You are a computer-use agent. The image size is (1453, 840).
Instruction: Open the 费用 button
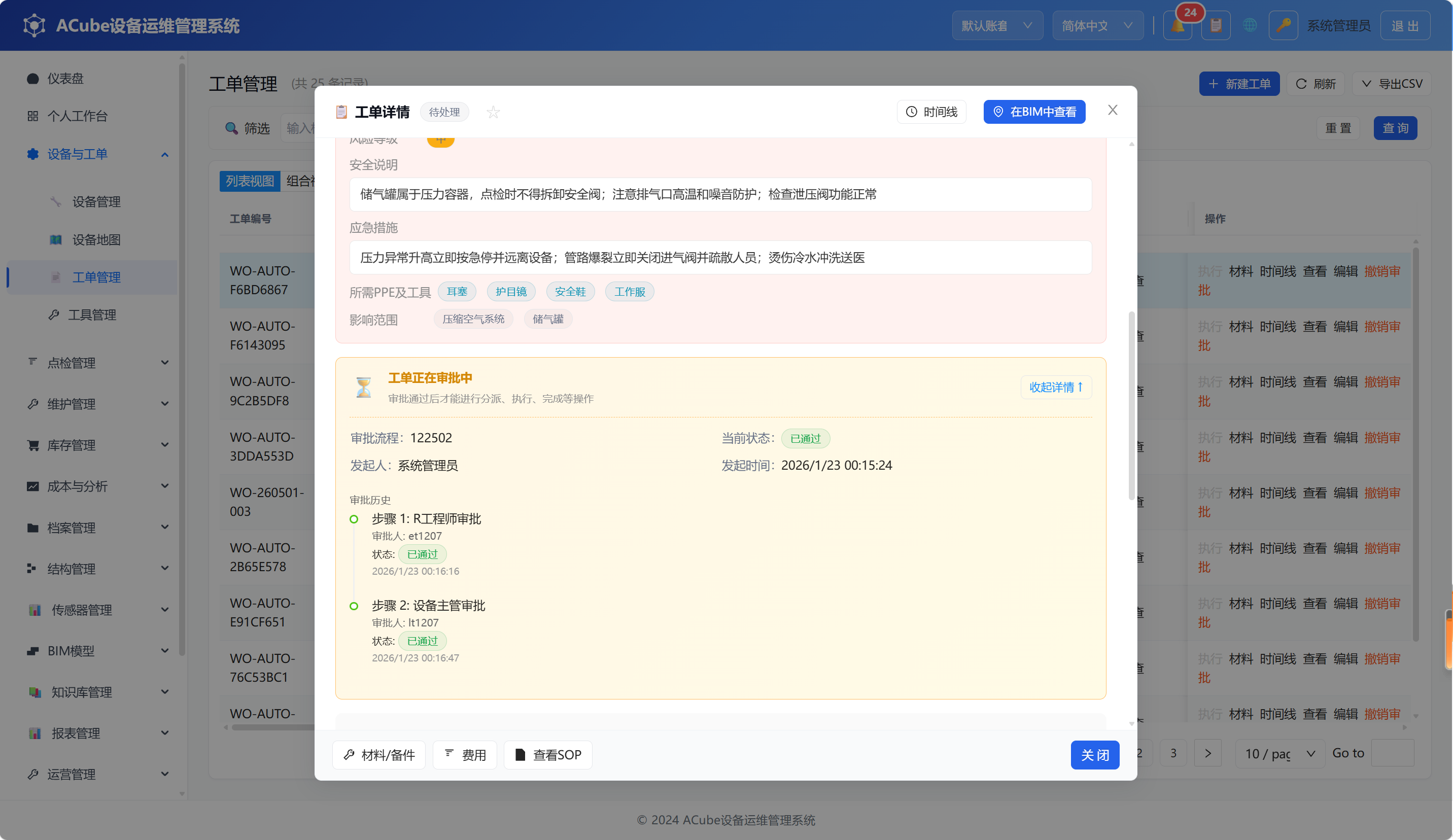pos(465,755)
